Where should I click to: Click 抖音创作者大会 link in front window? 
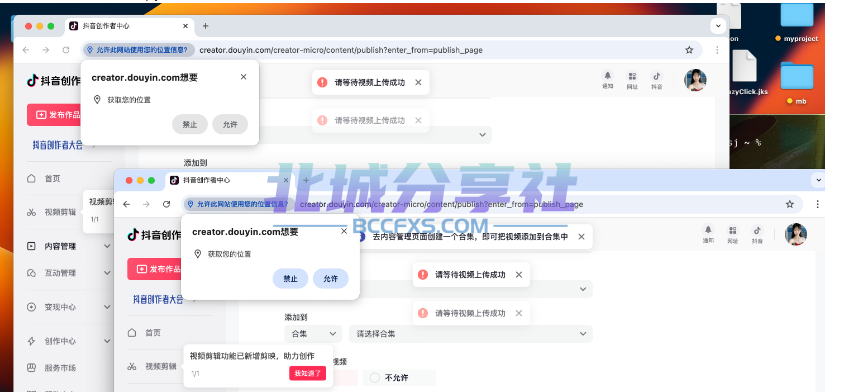tap(158, 300)
